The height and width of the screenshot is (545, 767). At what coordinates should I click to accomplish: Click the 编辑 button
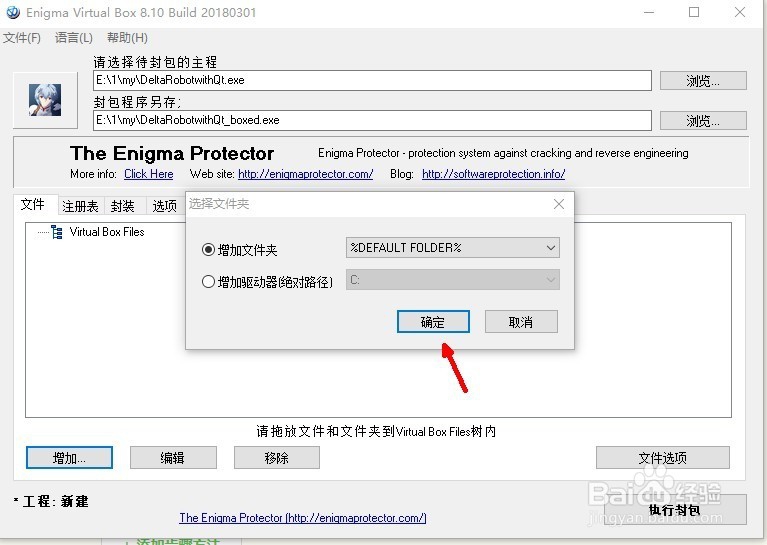tap(173, 458)
